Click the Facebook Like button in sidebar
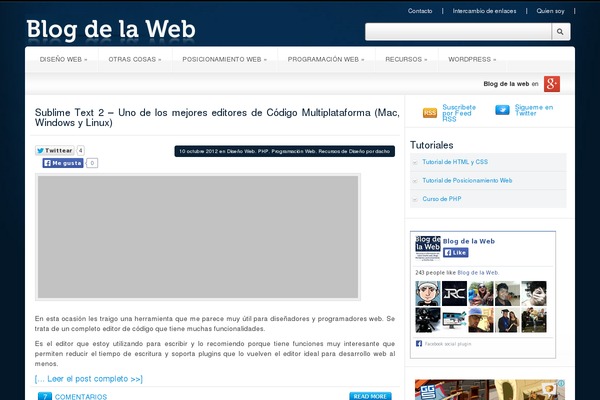Screen dimensions: 600x400 [455, 253]
